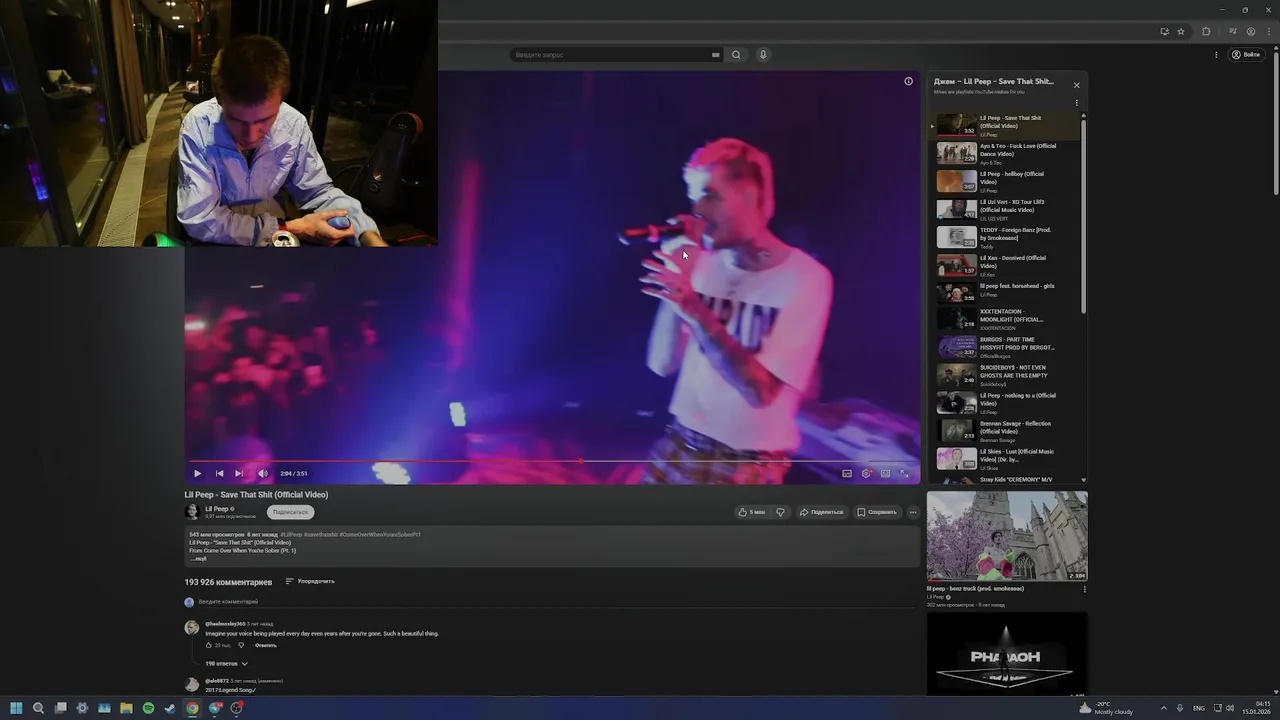Start voice search with microphone
Image resolution: width=1280 pixels, height=720 pixels.
tap(763, 55)
